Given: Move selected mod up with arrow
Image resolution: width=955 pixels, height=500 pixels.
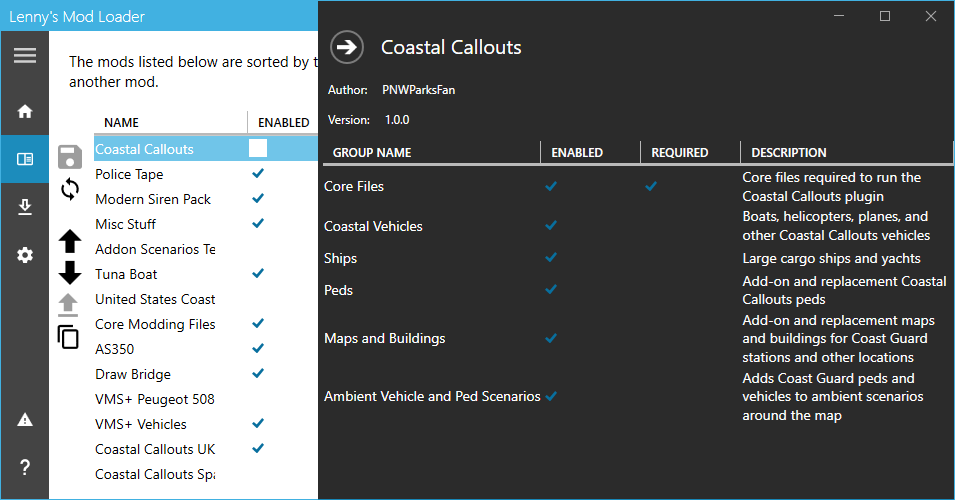Looking at the screenshot, I should (69, 240).
